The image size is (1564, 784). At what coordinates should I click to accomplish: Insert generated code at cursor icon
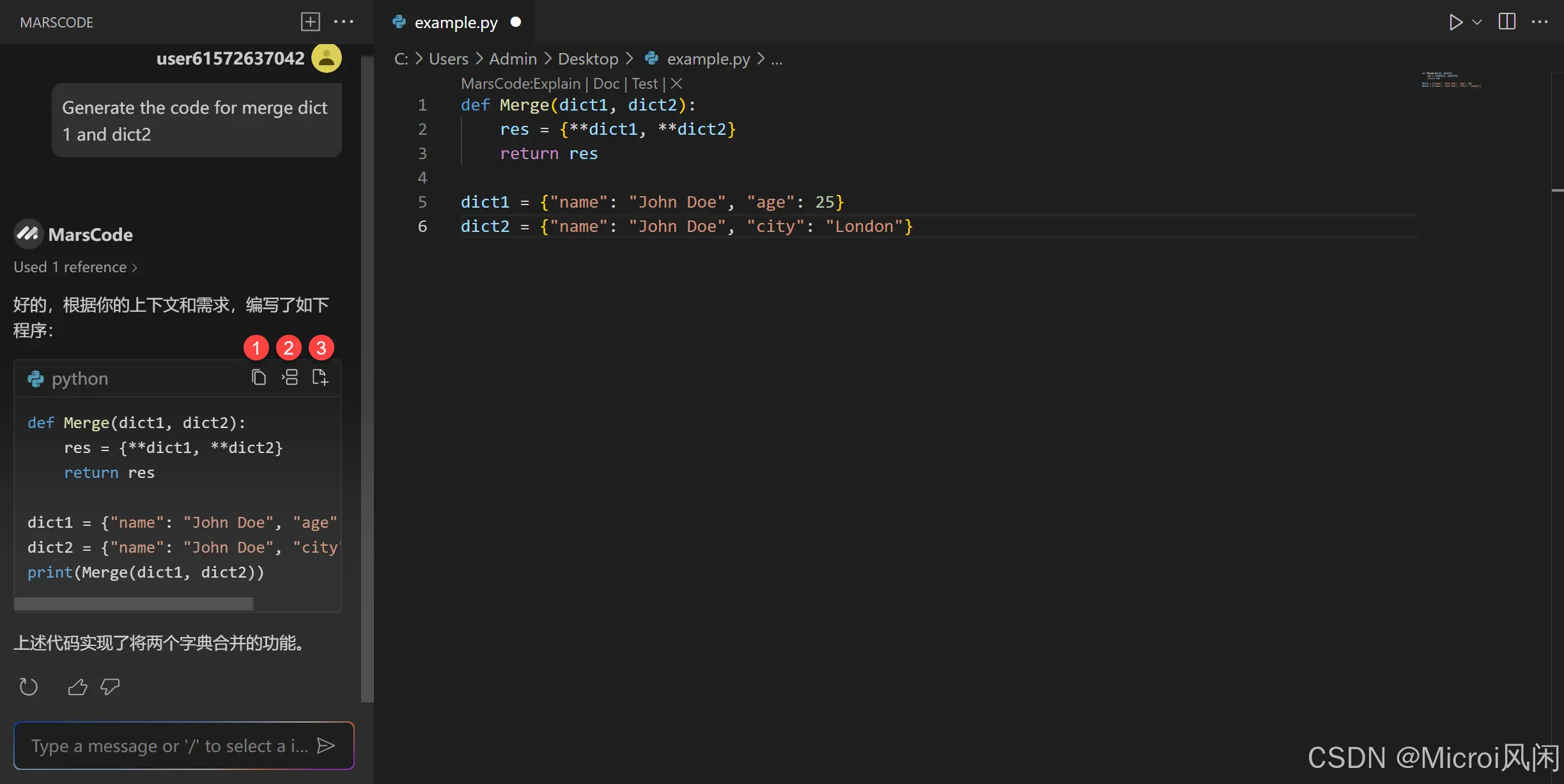[x=290, y=378]
